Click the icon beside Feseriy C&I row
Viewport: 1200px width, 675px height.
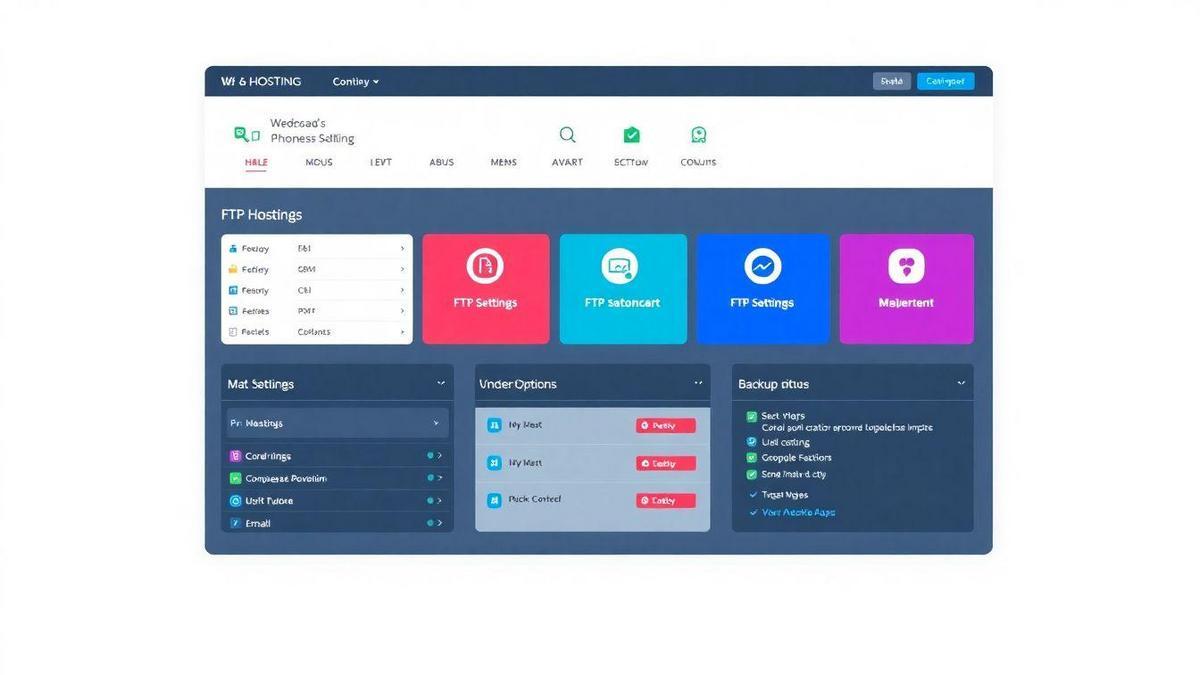coord(233,290)
